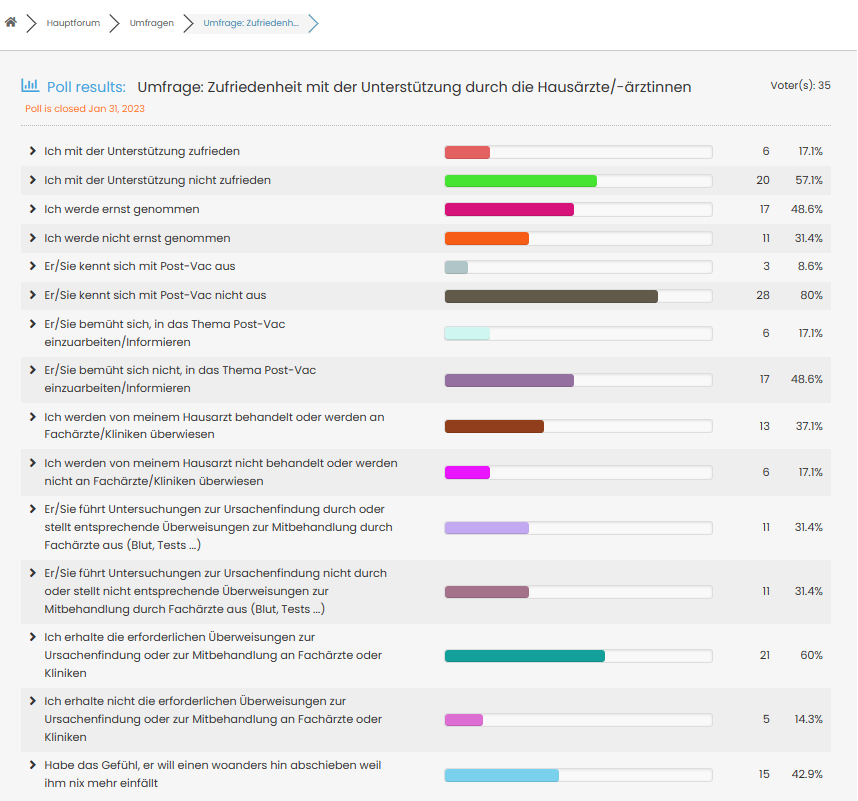This screenshot has width=858, height=801.
Task: Click the poll title about Hausärzte/-ärztinnen
Action: tap(414, 87)
